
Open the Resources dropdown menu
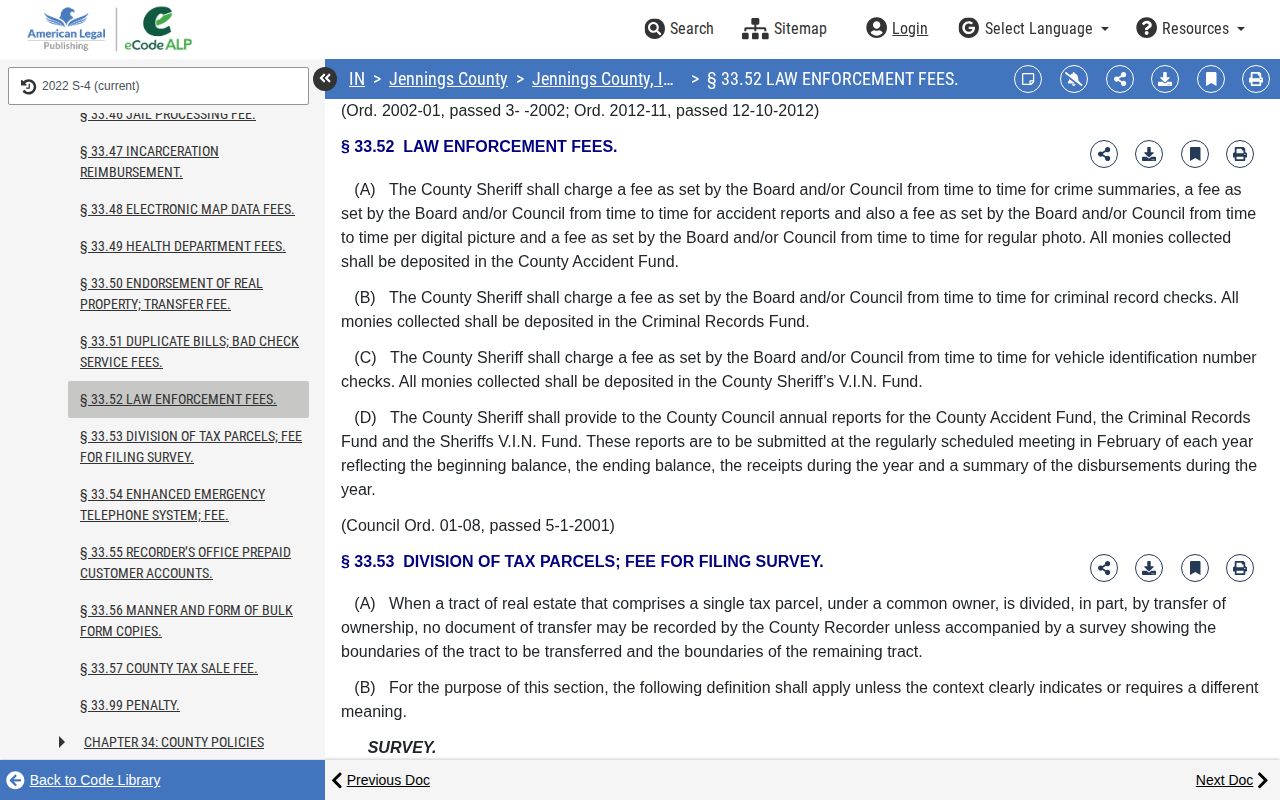[x=1191, y=28]
